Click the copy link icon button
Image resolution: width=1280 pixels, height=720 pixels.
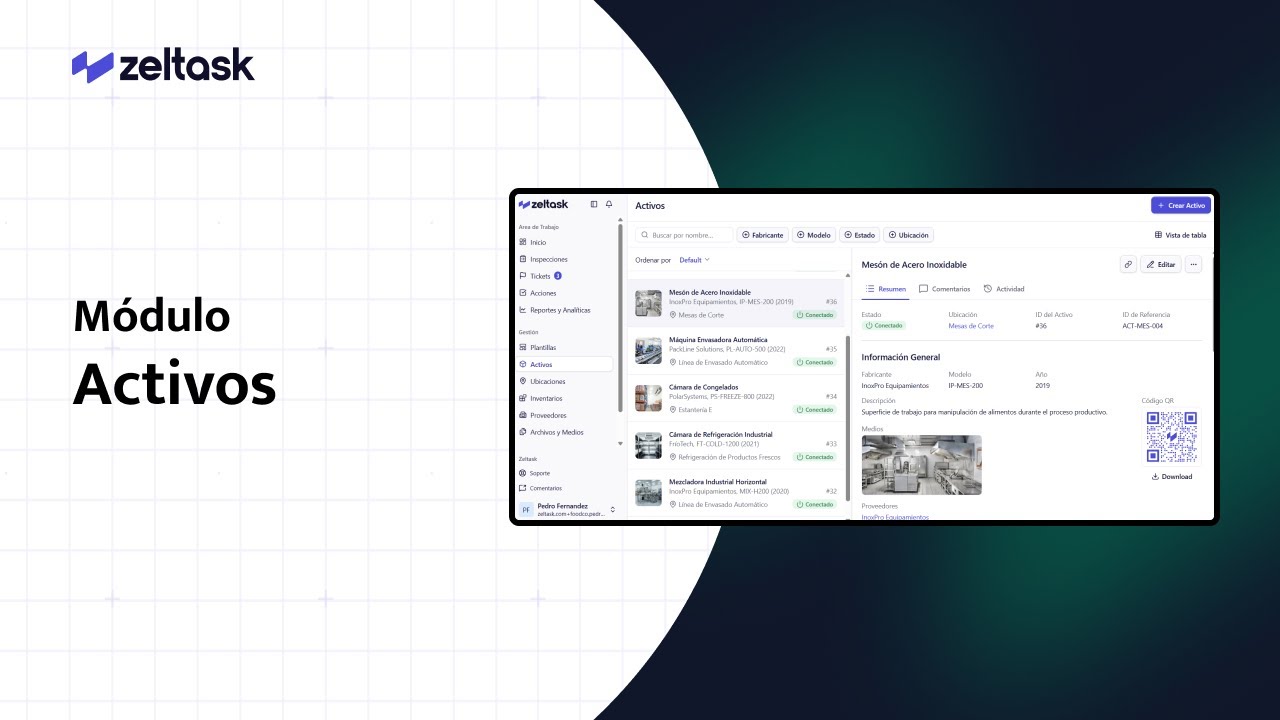1128,264
